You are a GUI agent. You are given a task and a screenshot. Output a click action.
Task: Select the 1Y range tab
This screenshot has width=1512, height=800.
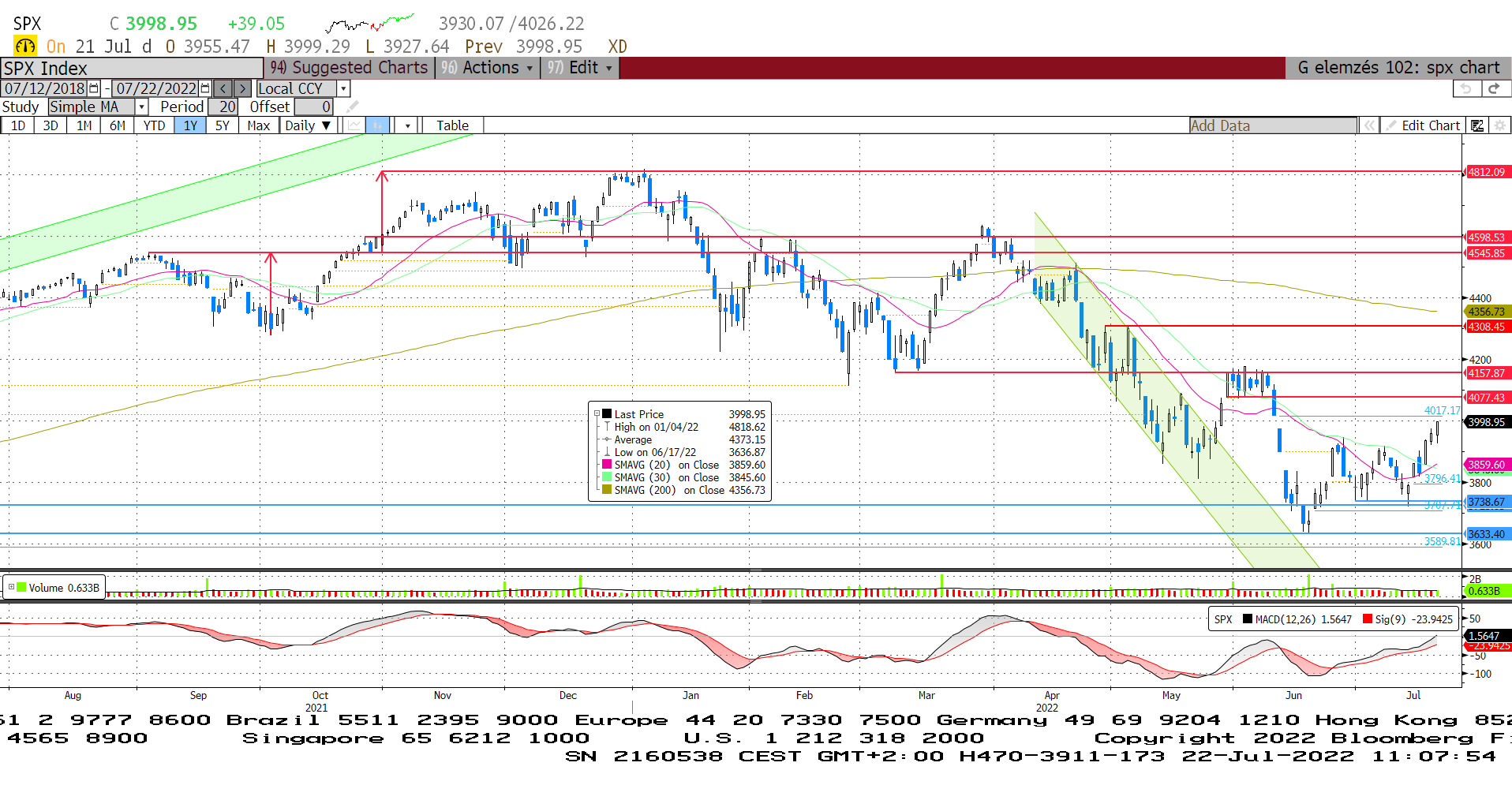[x=190, y=125]
